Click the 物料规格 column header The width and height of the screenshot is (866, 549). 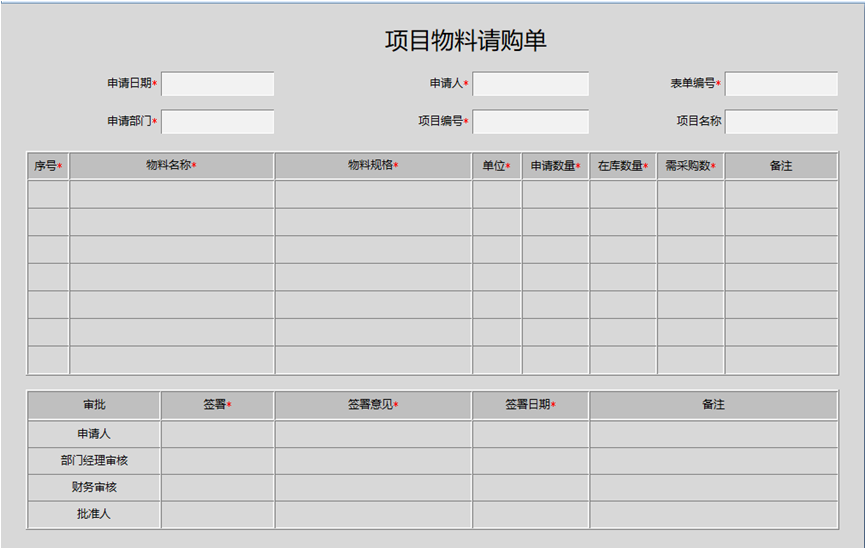373,166
